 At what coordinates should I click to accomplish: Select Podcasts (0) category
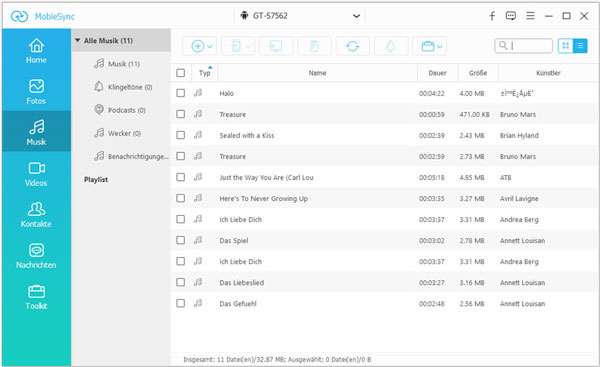click(120, 110)
